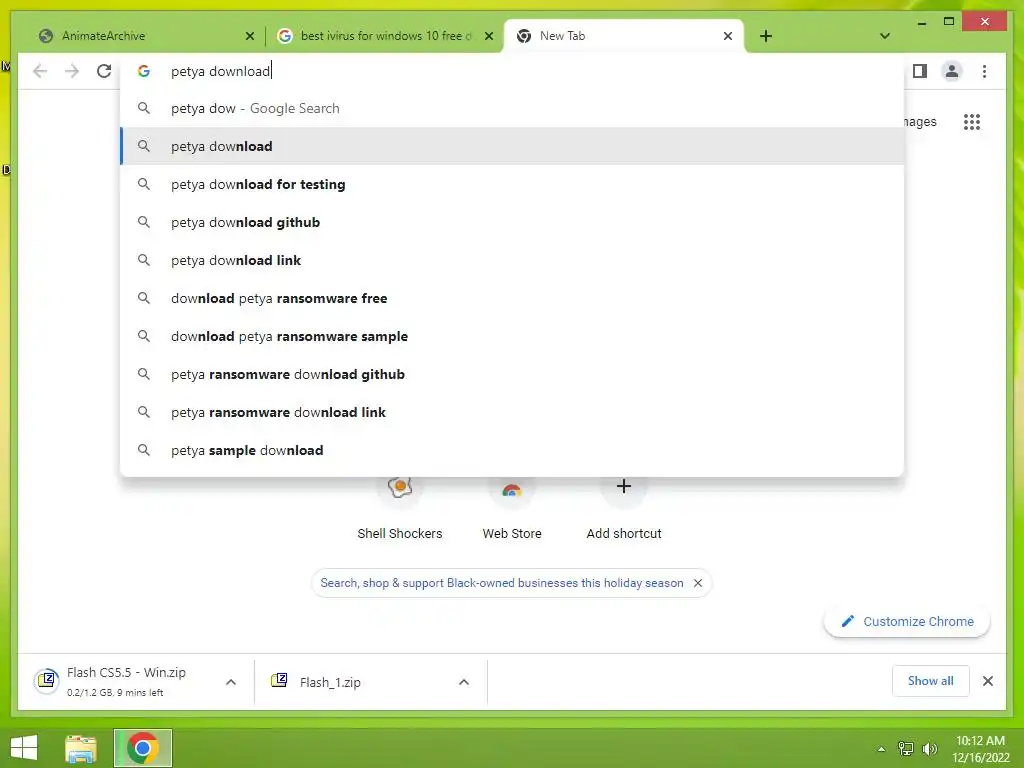
Task: Select the New Tab tab
Action: coord(624,36)
